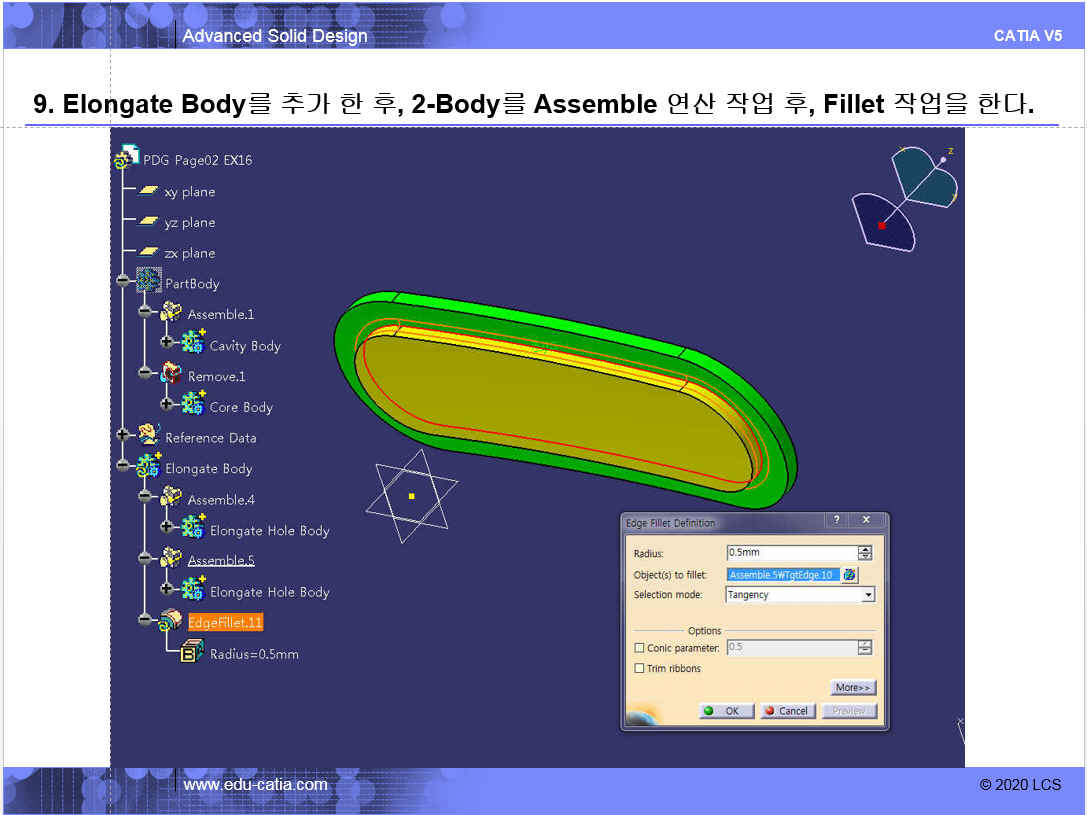The height and width of the screenshot is (815, 1087).
Task: Open the Objects to fillet selection list icon
Action: (850, 575)
